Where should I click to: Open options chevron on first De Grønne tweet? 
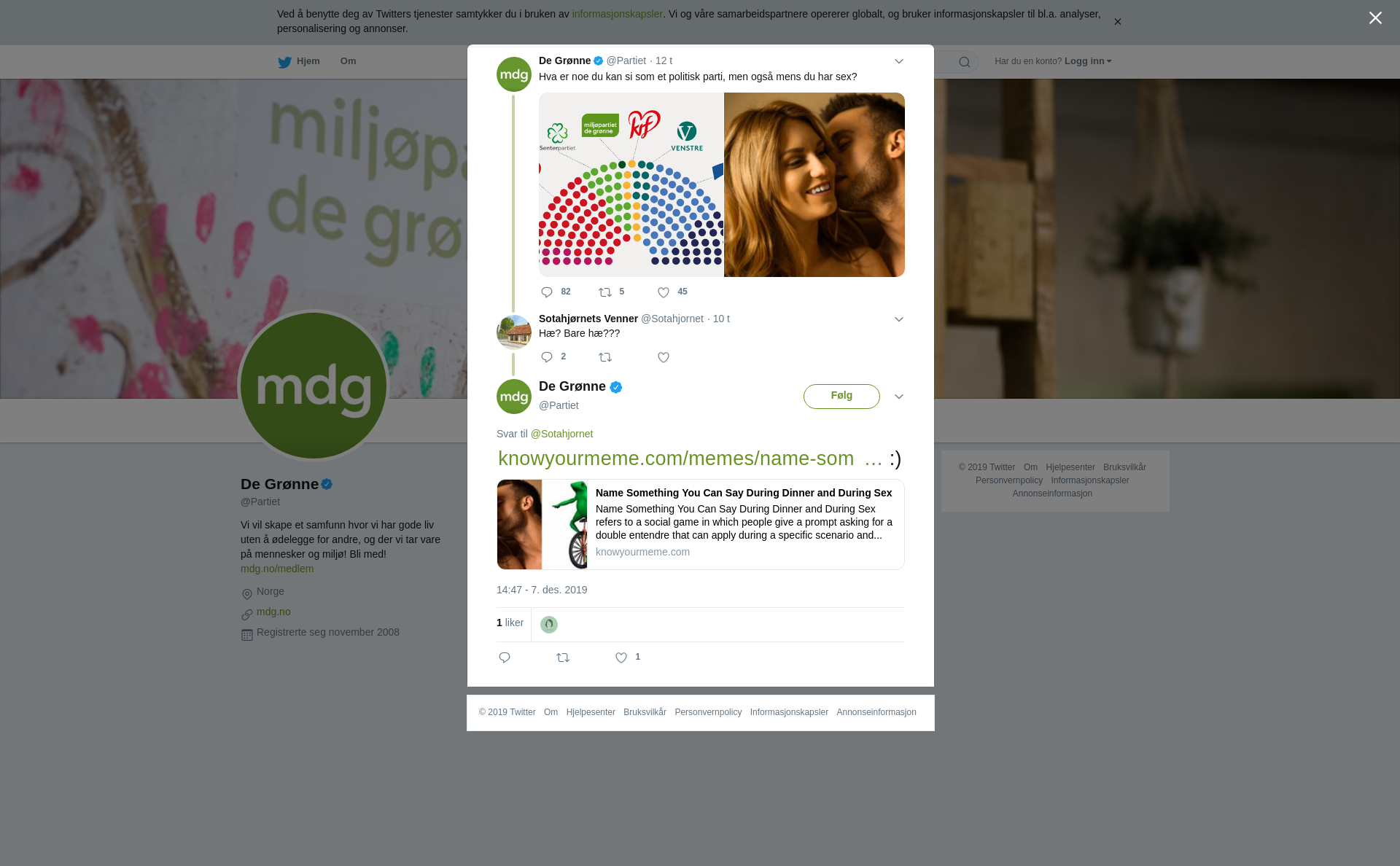(899, 61)
